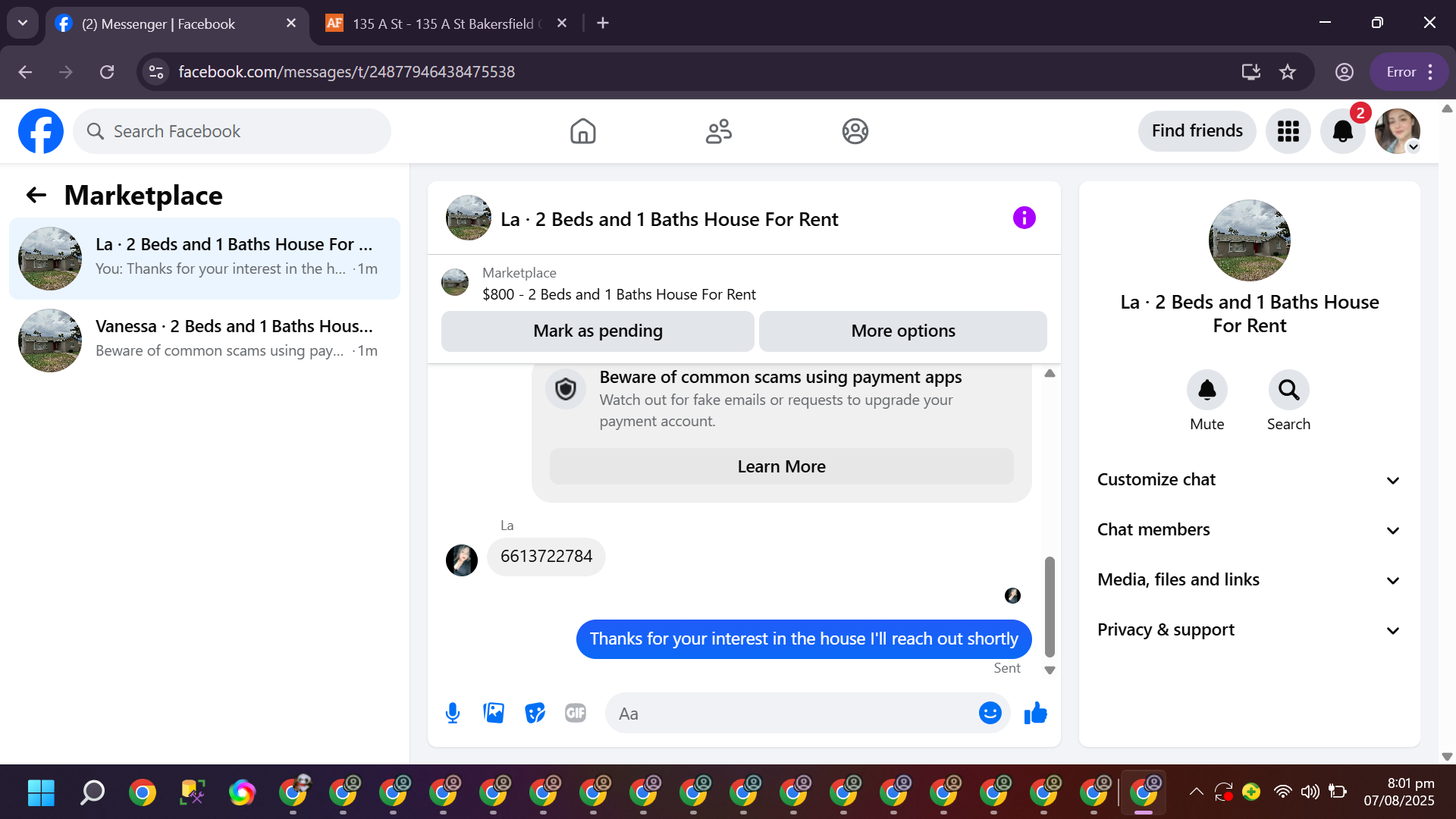
Task: Open the La house rental conversation
Action: [205, 259]
